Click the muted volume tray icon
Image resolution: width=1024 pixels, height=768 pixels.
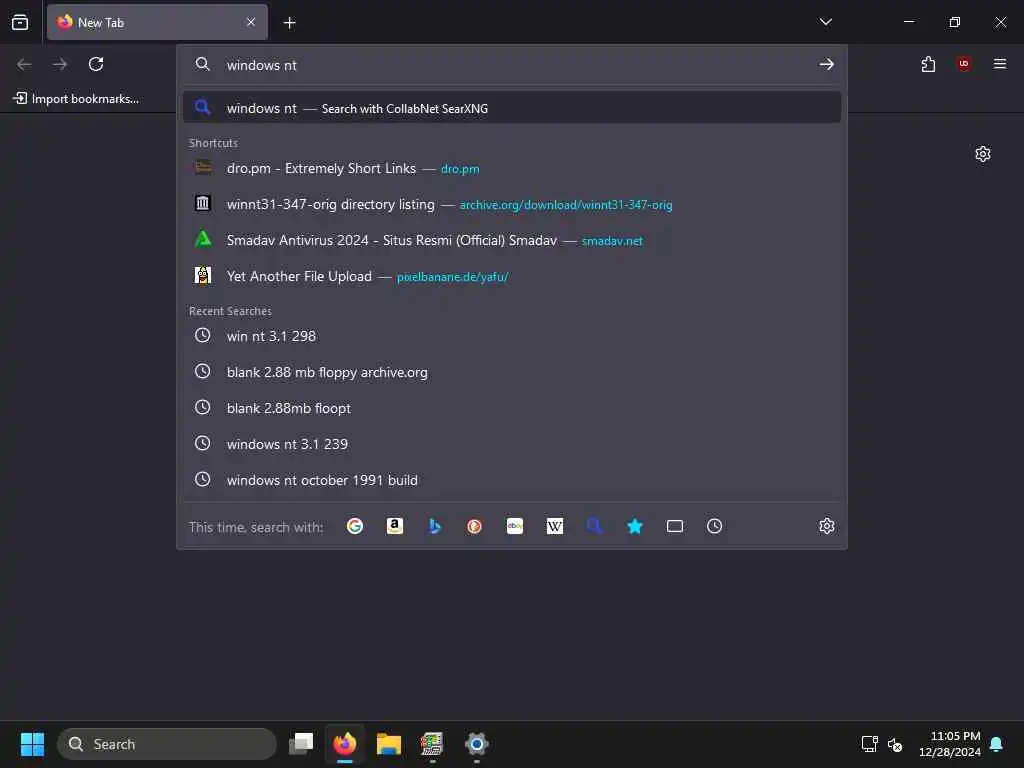tap(895, 744)
